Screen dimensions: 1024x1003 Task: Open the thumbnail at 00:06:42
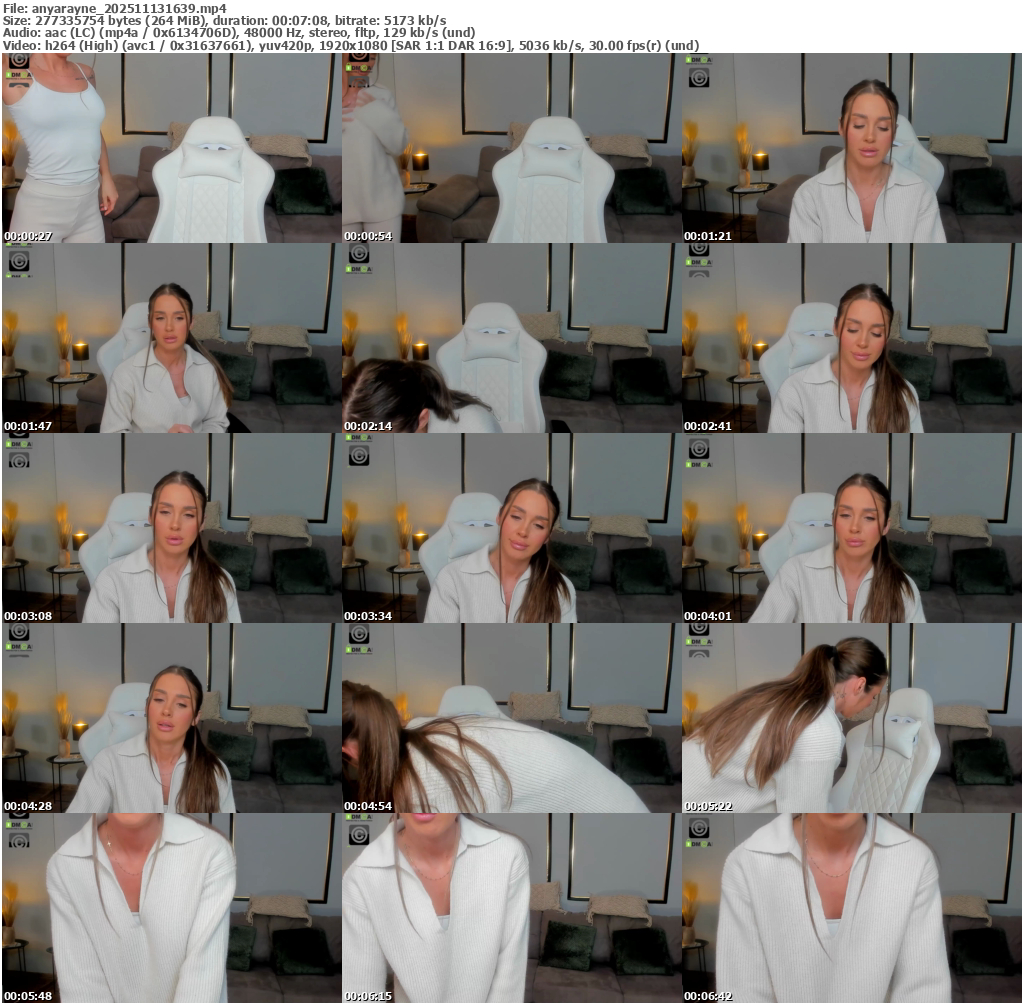pos(852,908)
